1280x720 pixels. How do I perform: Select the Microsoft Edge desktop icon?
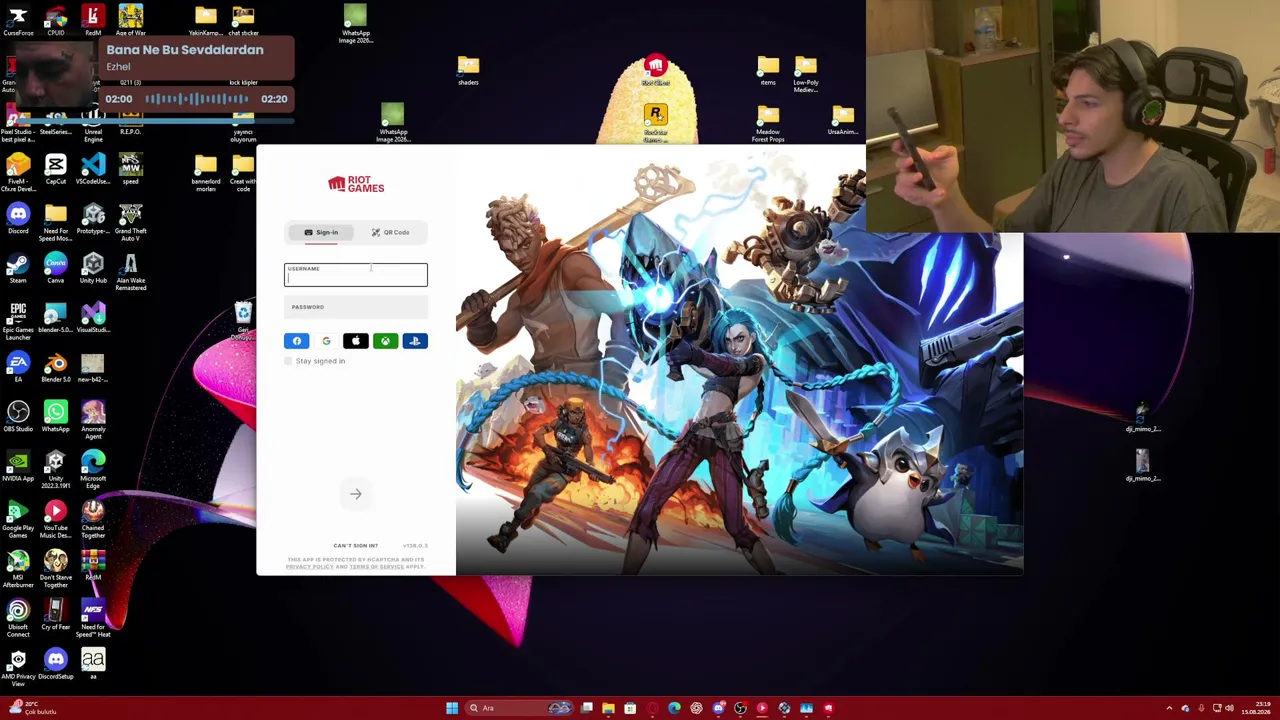tap(93, 469)
